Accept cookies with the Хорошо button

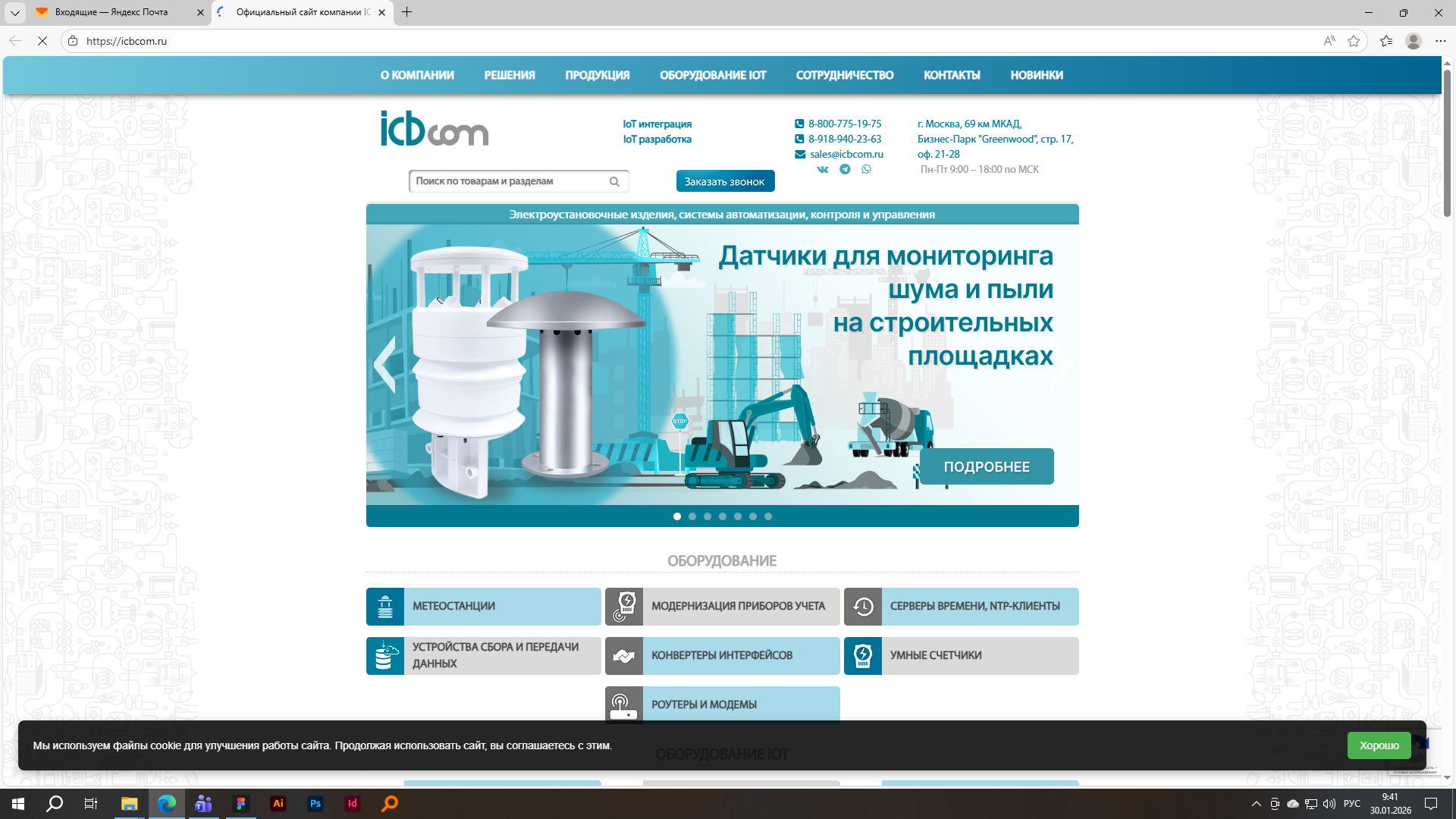(1379, 745)
